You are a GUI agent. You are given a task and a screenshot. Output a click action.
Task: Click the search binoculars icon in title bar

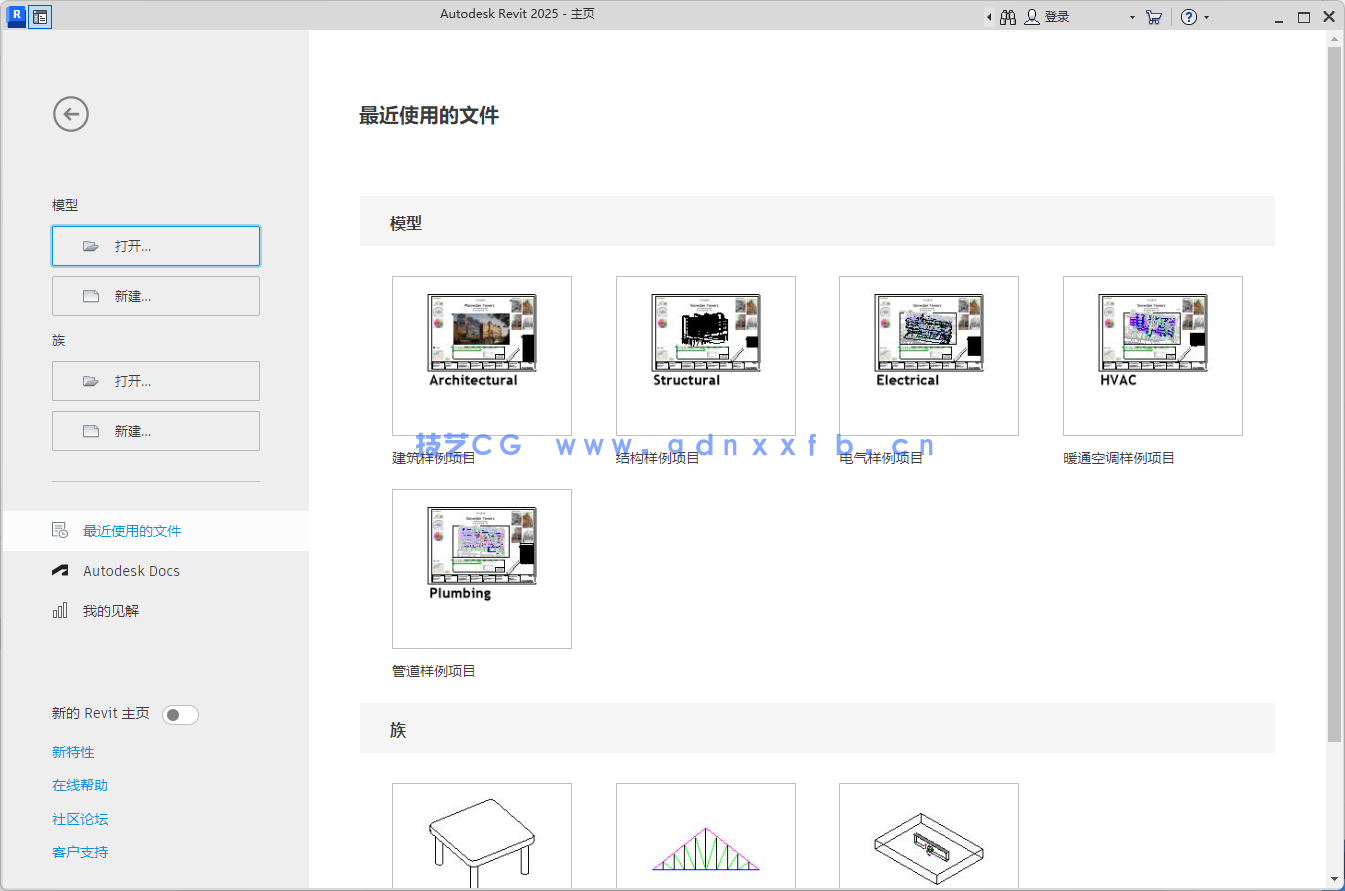tap(1007, 16)
